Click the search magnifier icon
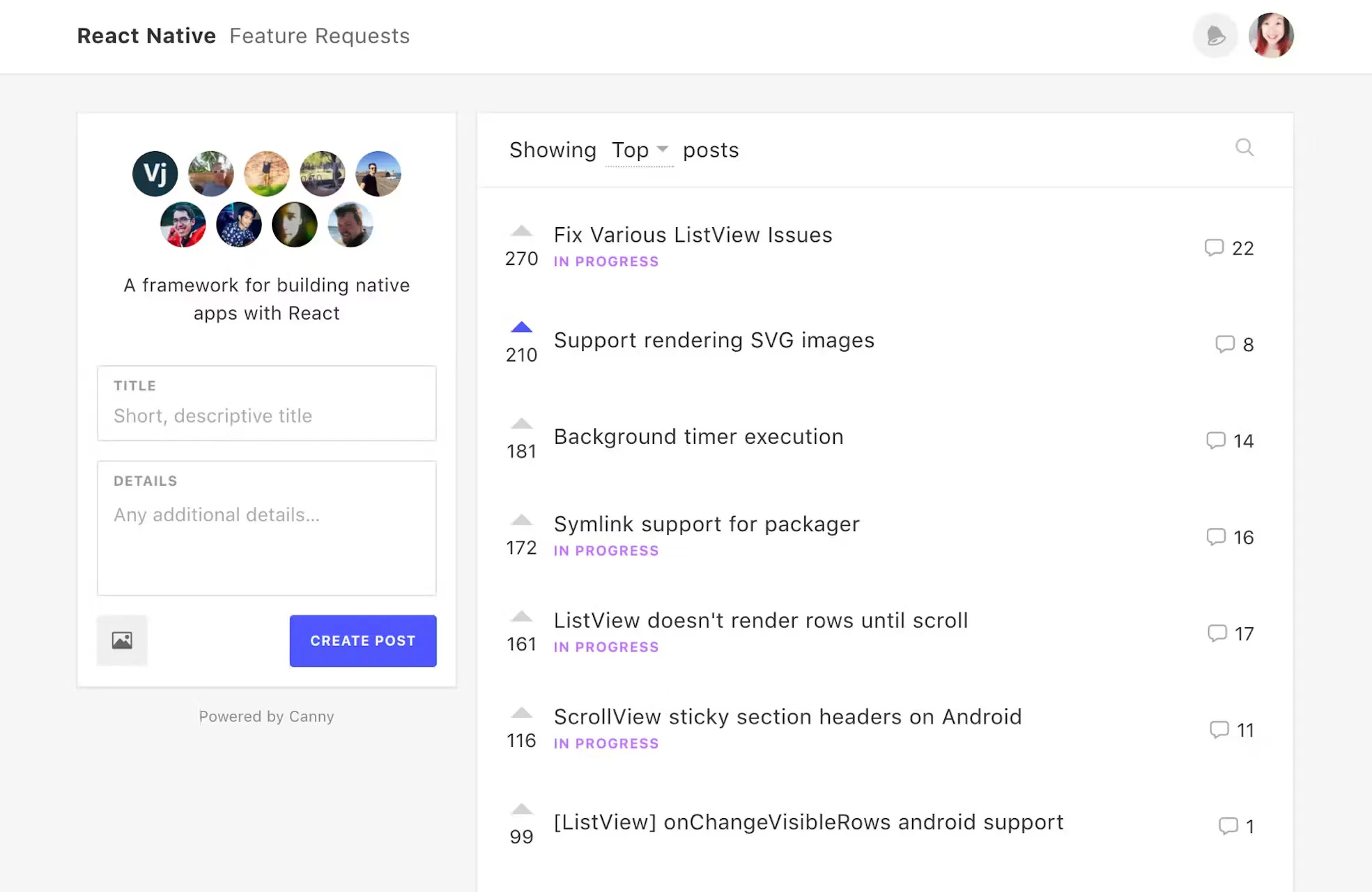This screenshot has height=892, width=1372. (x=1244, y=148)
